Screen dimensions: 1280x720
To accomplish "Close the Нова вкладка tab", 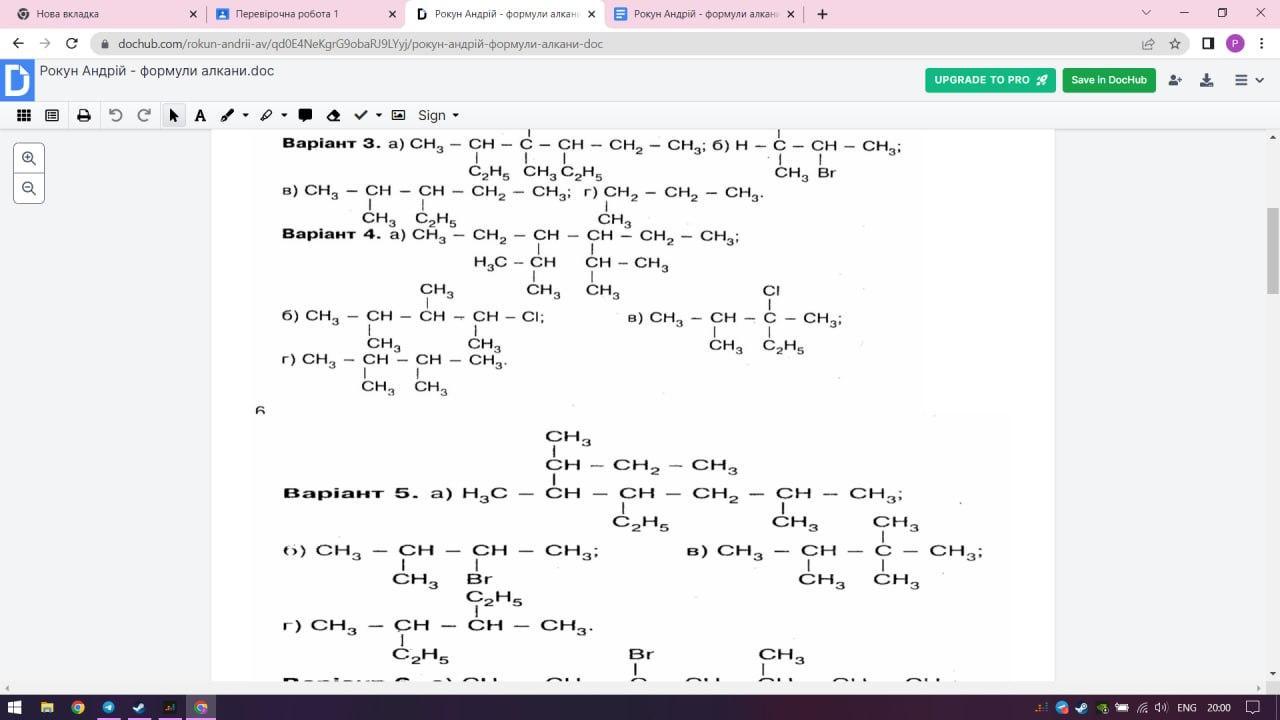I will 193,14.
